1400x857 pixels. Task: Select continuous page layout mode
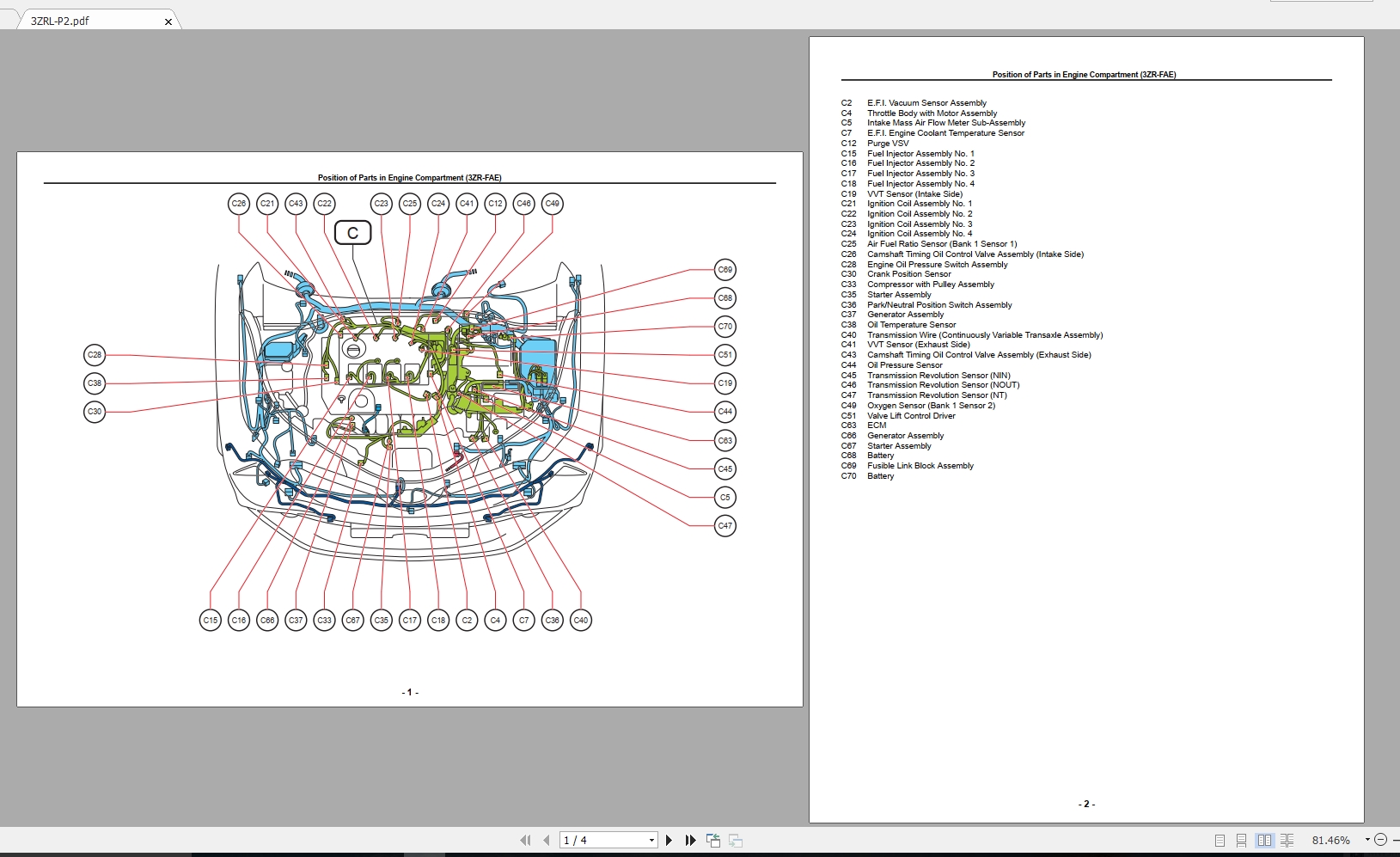coord(1241,841)
